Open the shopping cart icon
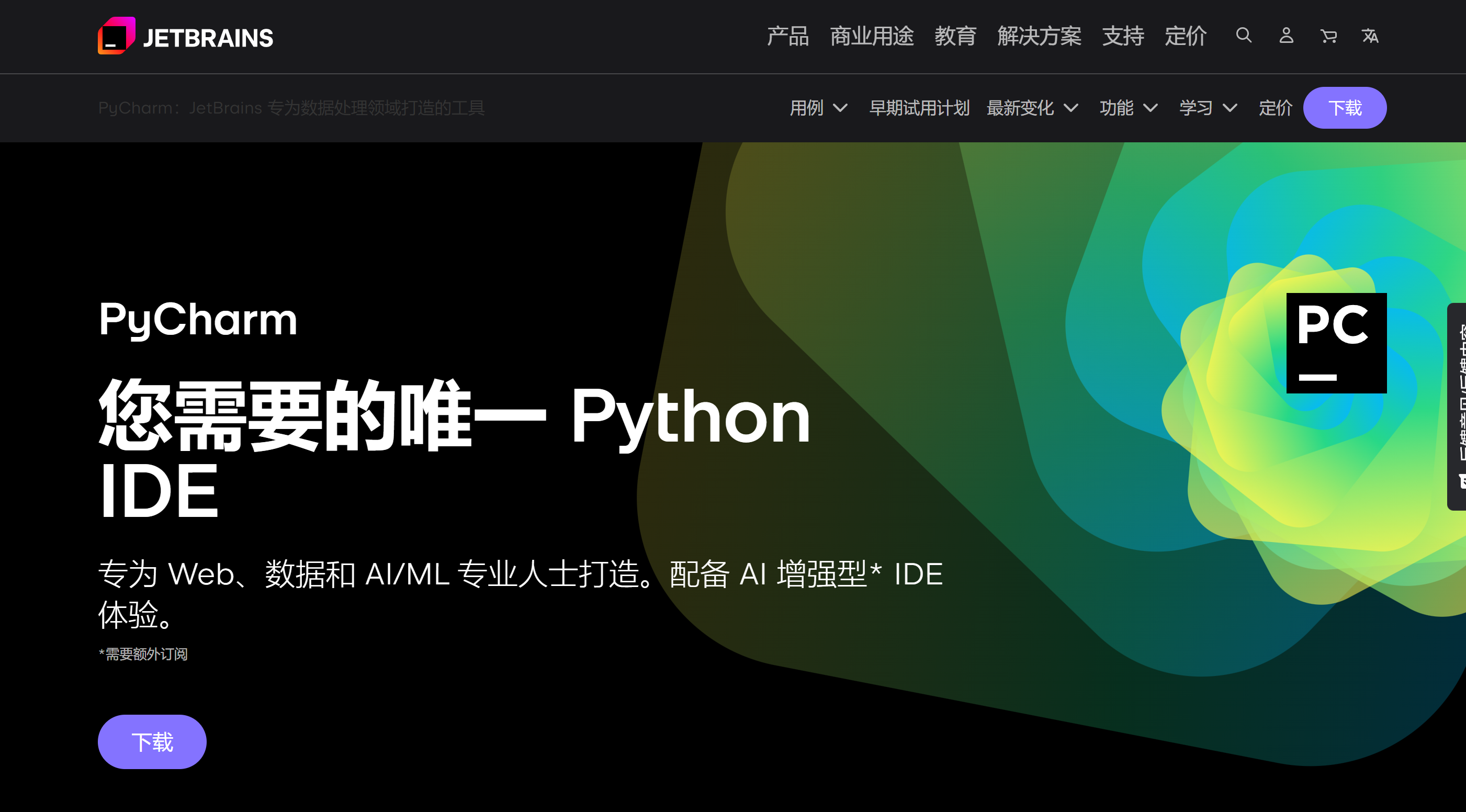The image size is (1466, 812). tap(1328, 36)
